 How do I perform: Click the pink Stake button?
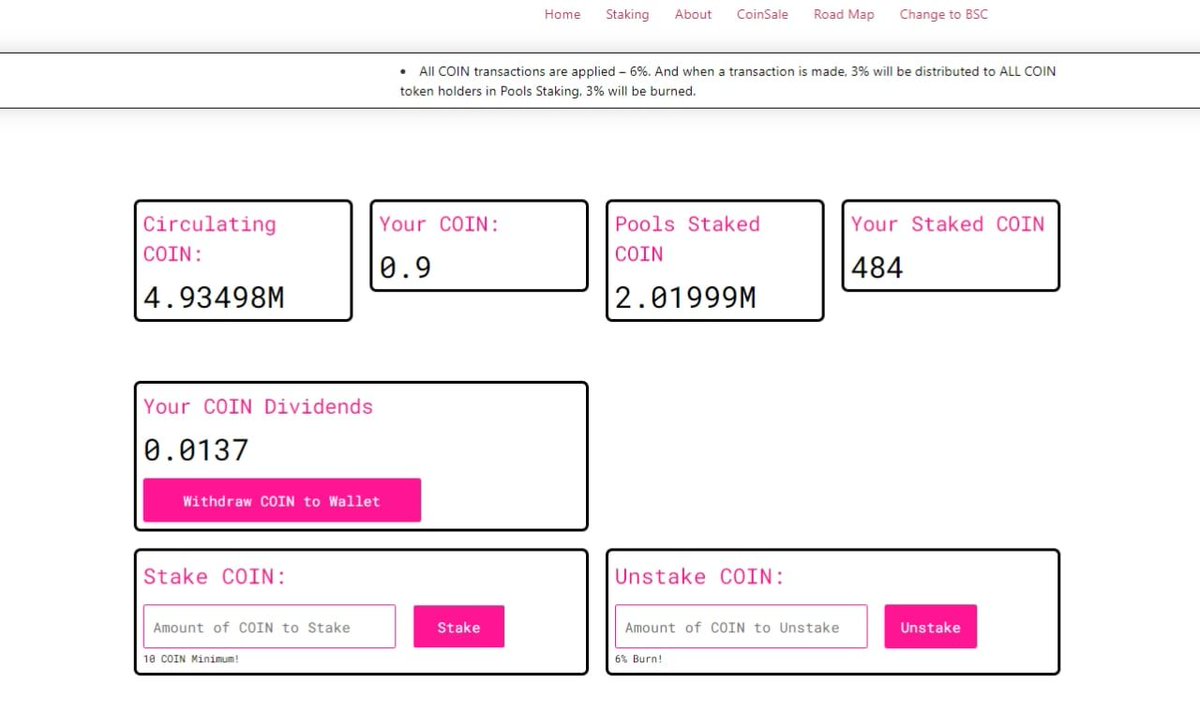(x=459, y=627)
